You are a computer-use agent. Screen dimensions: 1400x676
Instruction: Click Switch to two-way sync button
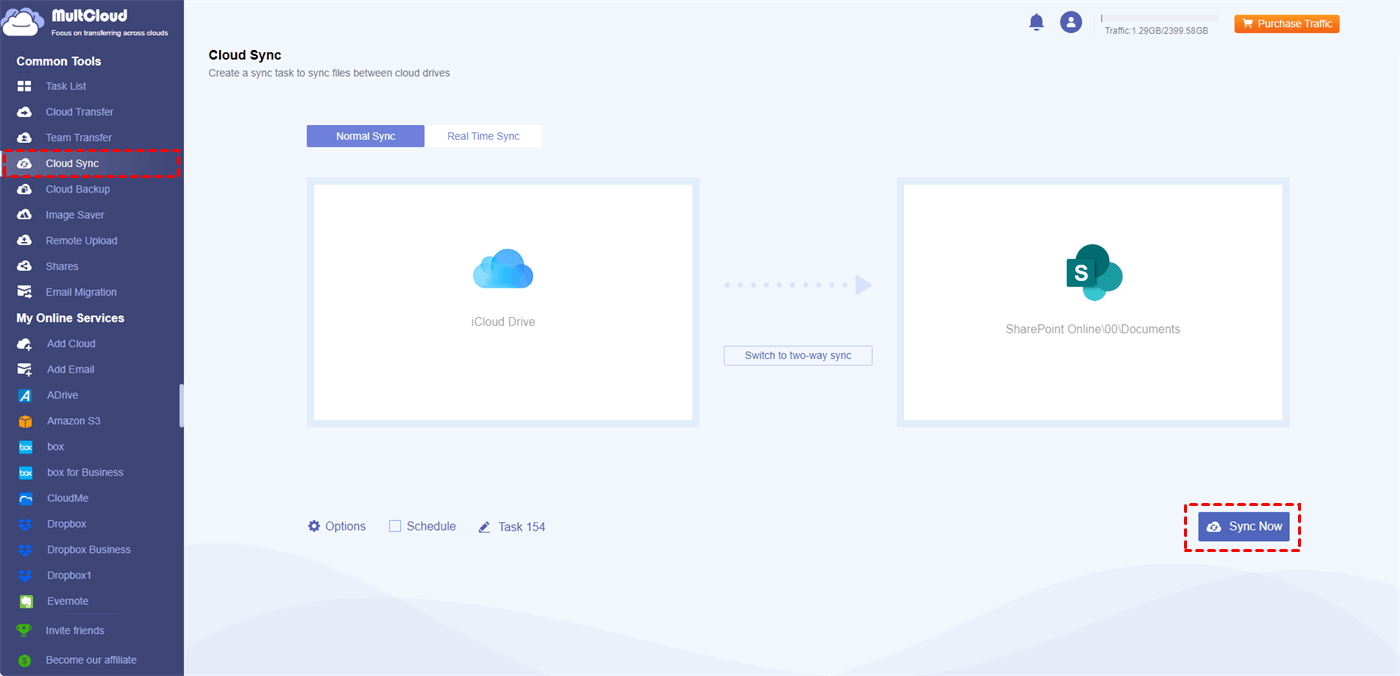tap(798, 355)
